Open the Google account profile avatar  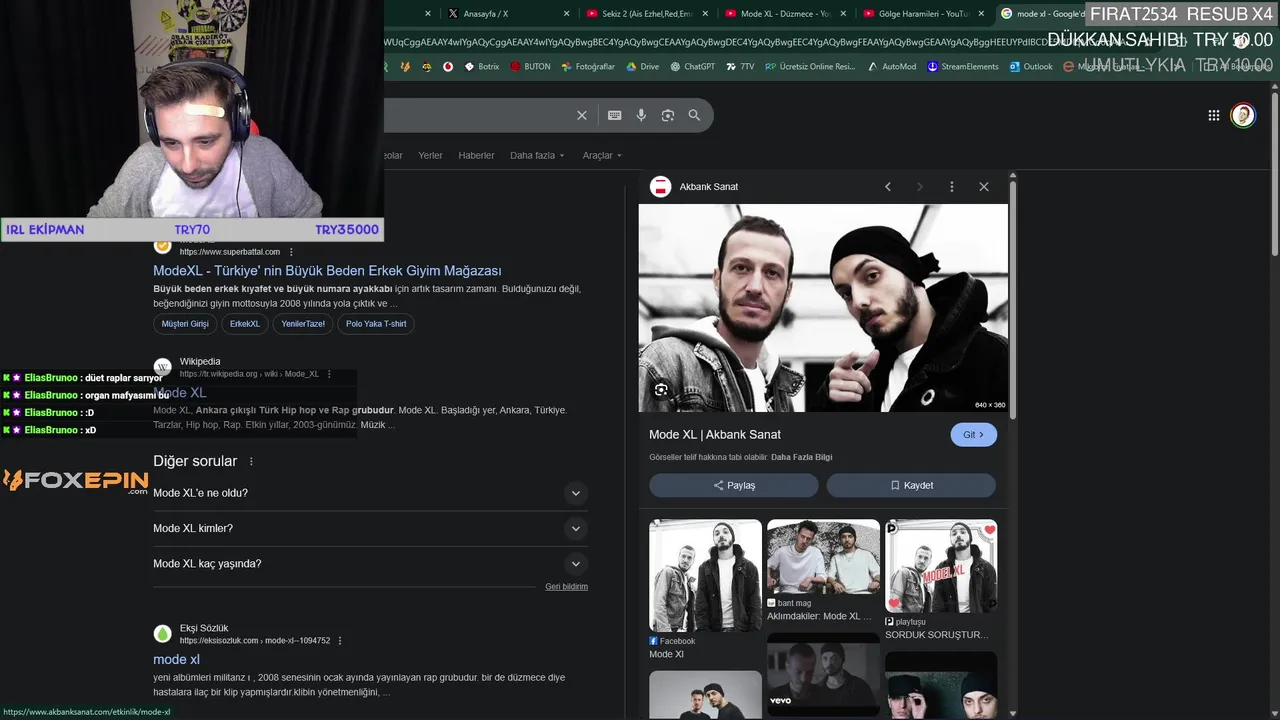(1243, 115)
